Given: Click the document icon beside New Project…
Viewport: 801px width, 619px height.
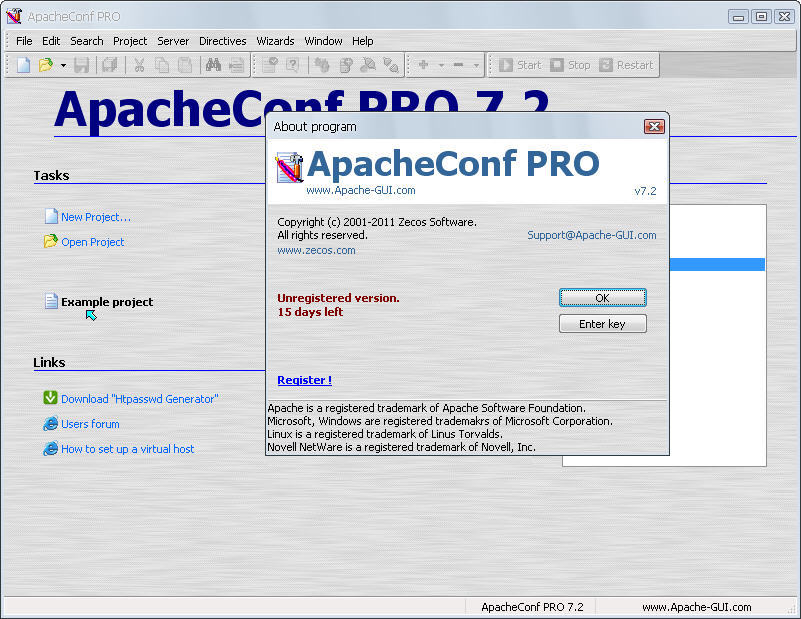Looking at the screenshot, I should (x=51, y=216).
